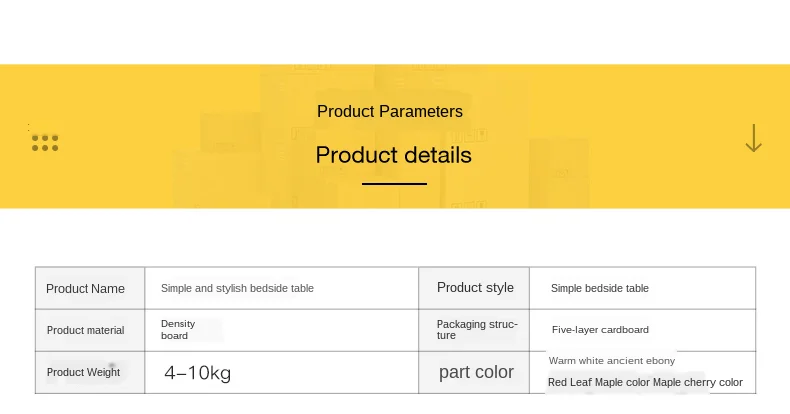Click the black underline below Product details
The height and width of the screenshot is (414, 790).
coord(394,184)
